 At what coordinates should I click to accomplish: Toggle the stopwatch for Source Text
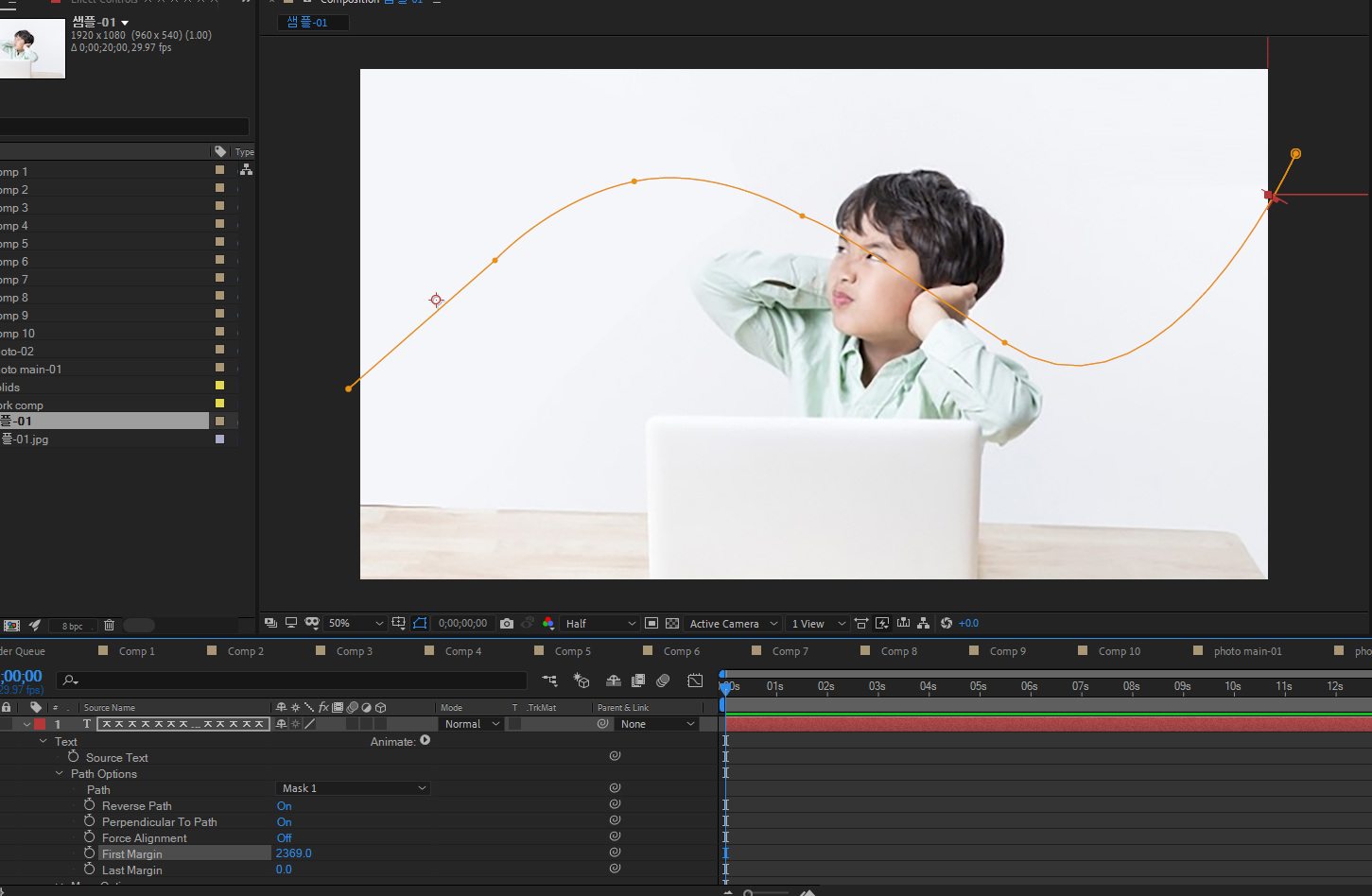click(x=74, y=757)
